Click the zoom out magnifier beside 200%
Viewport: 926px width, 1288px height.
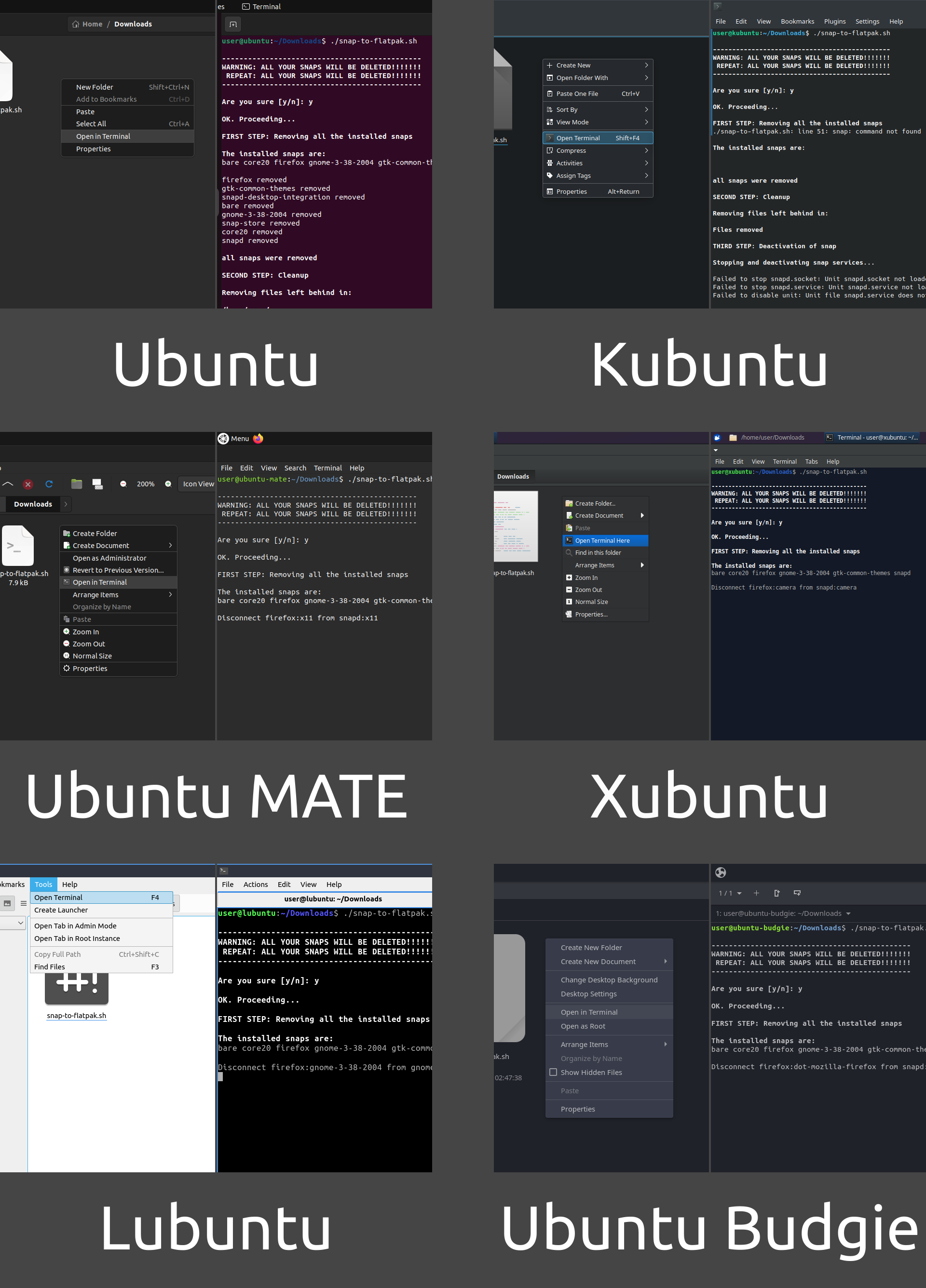point(123,484)
